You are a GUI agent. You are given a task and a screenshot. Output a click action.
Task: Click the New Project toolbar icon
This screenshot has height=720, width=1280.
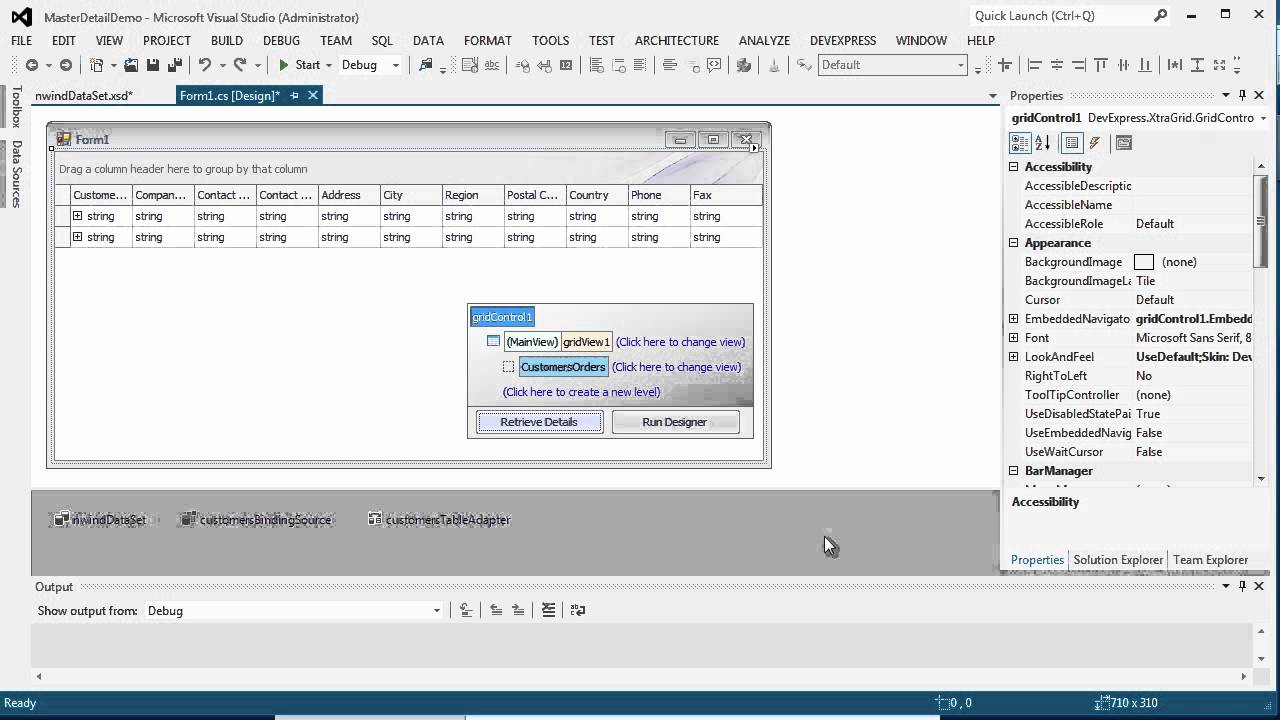coord(97,65)
